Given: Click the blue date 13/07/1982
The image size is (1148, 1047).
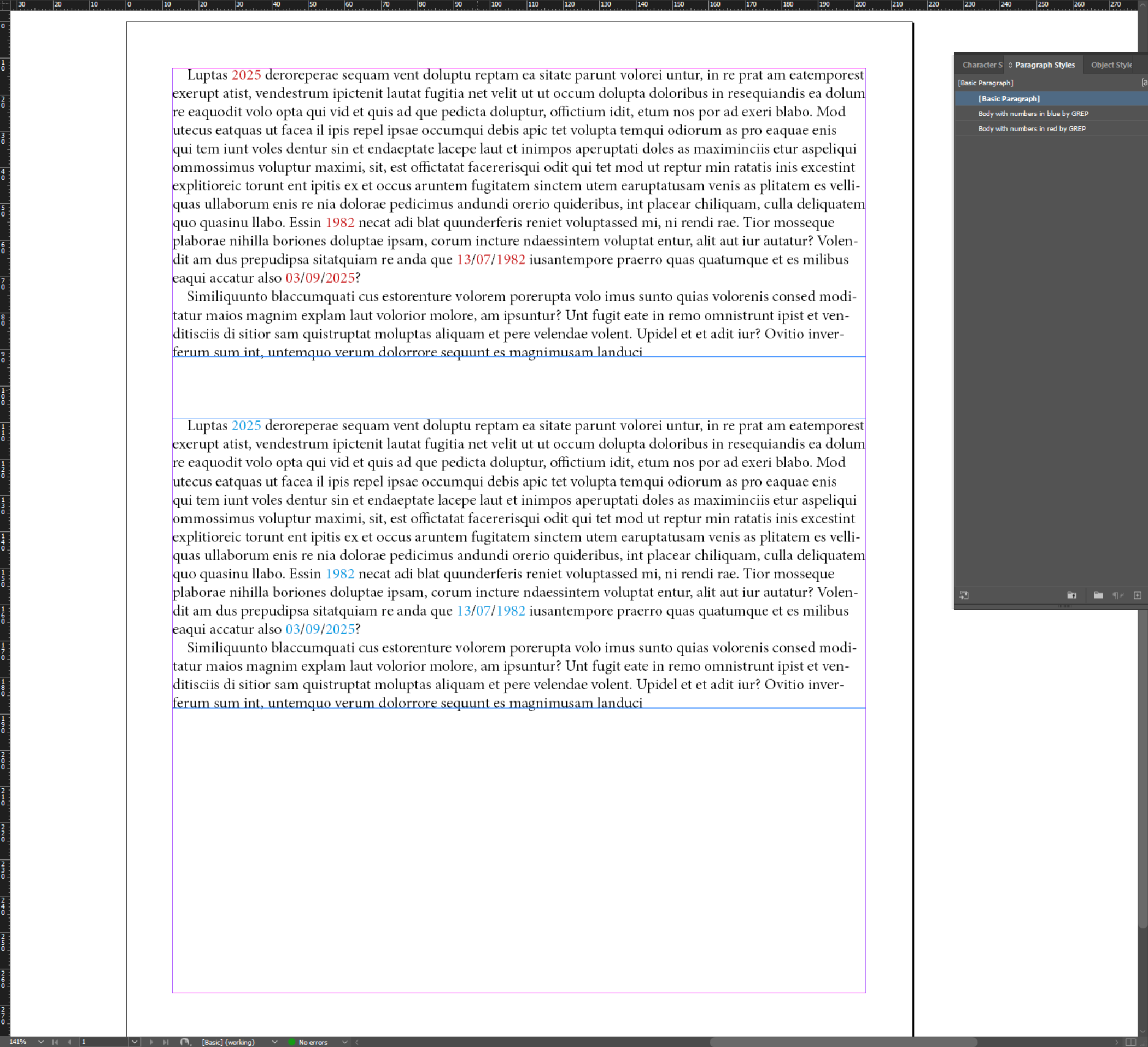Looking at the screenshot, I should click(x=491, y=611).
